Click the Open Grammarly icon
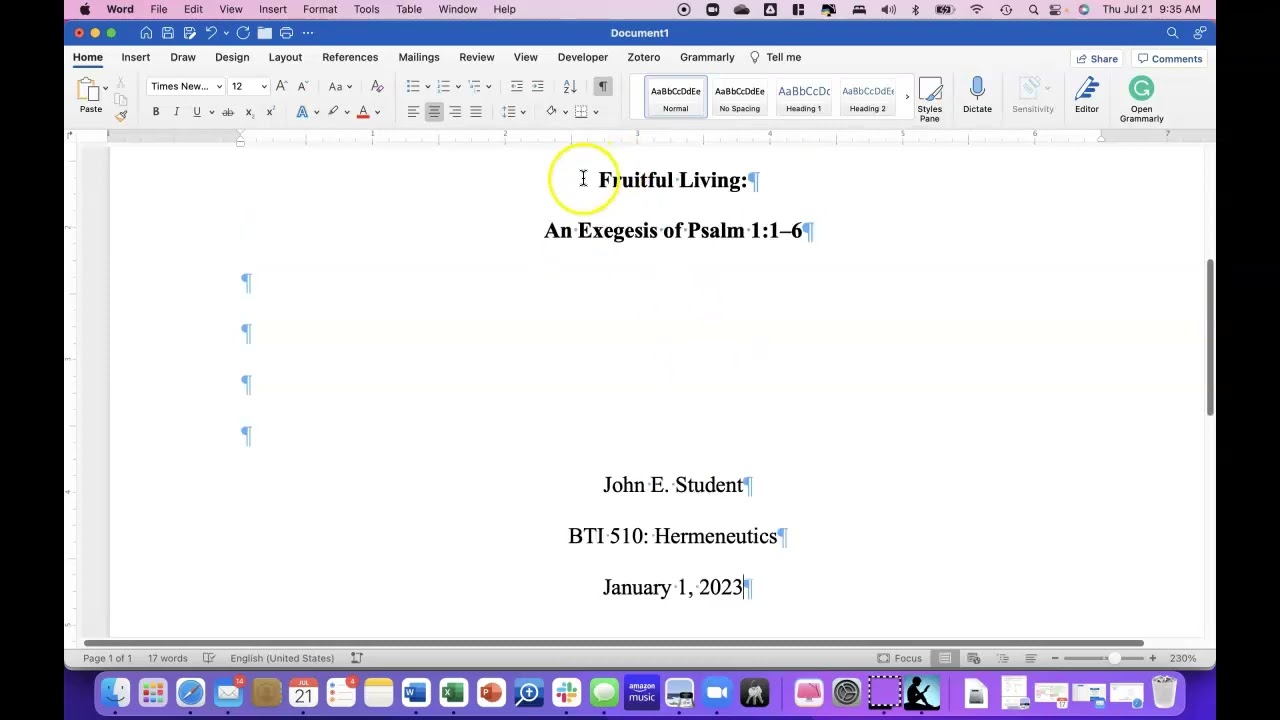1280x720 pixels. 1141,99
